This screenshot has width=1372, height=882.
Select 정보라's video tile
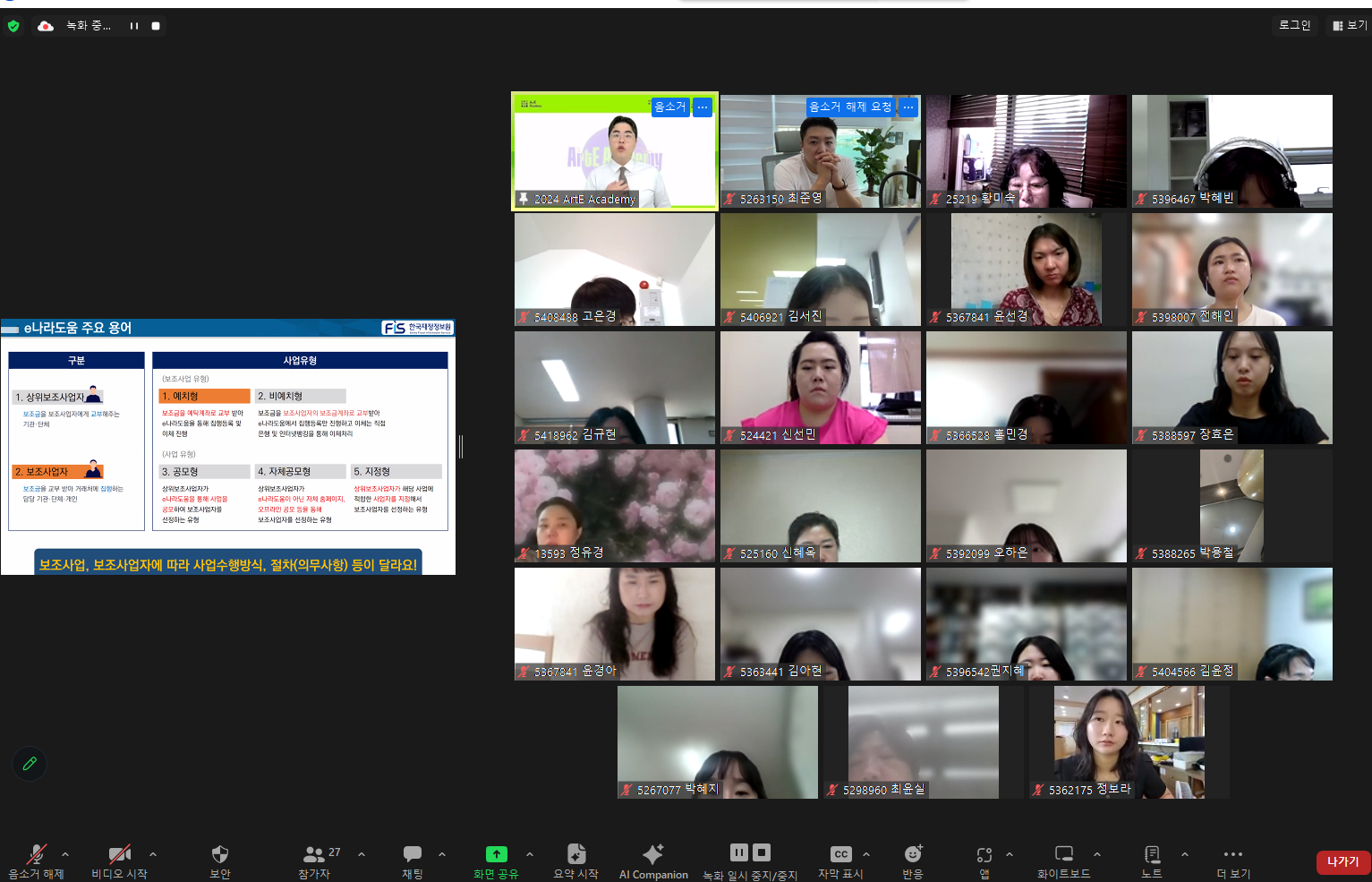point(1129,742)
